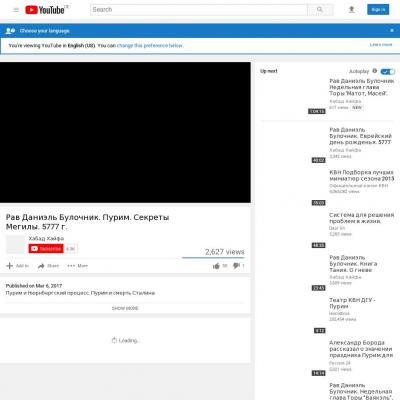The image size is (400, 400).
Task: Open the More actions menu
Action: tap(77, 266)
